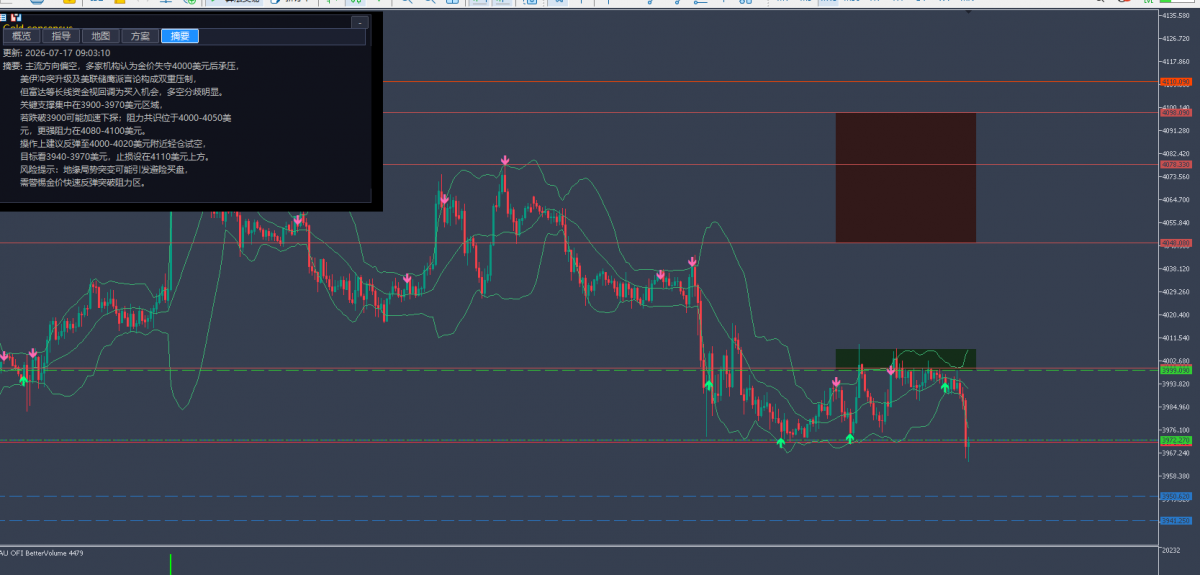Switch to the 指导 tab
The height and width of the screenshot is (575, 1200).
click(61, 36)
